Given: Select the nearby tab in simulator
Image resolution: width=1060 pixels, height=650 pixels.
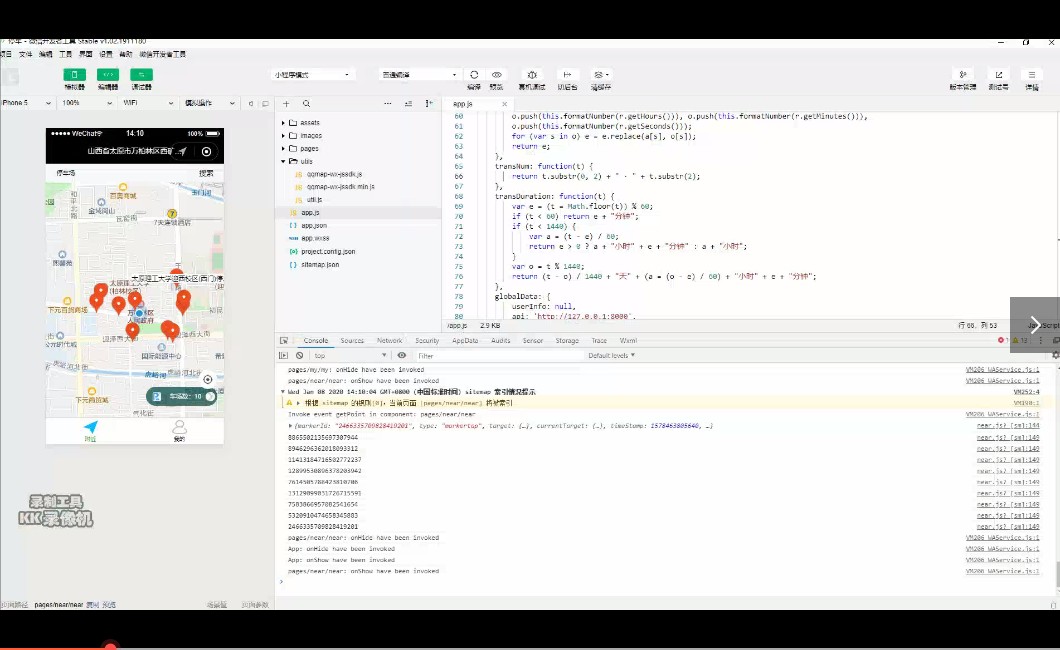Looking at the screenshot, I should pos(91,430).
